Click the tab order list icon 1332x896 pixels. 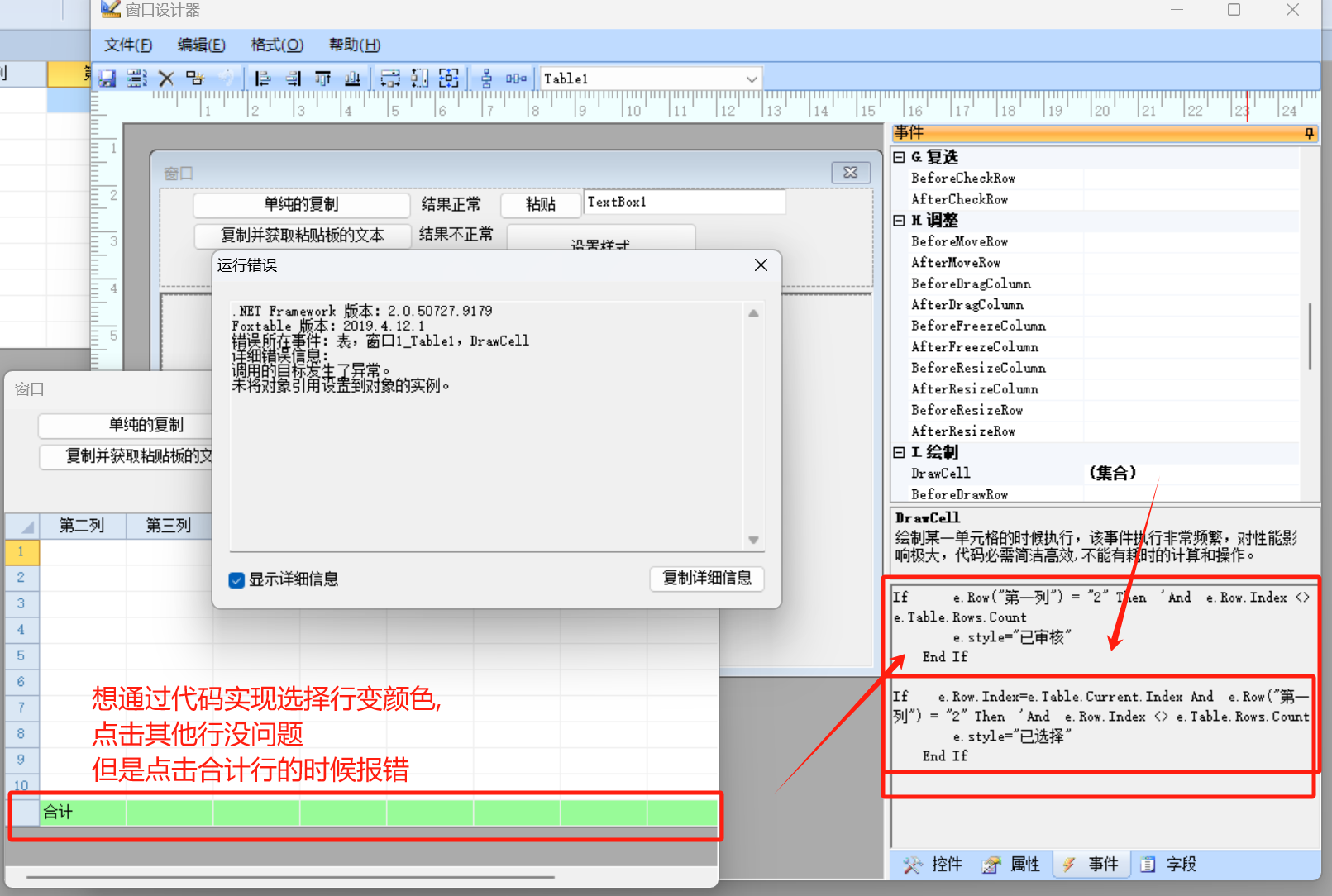(x=137, y=79)
